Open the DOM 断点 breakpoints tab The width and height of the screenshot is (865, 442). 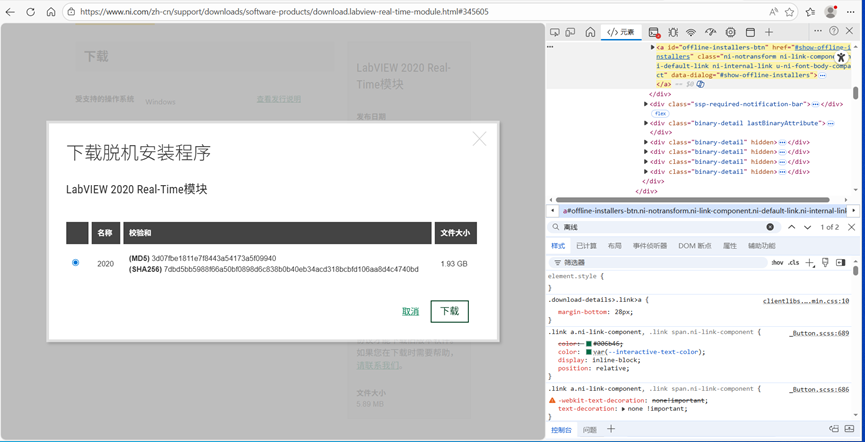tap(695, 246)
